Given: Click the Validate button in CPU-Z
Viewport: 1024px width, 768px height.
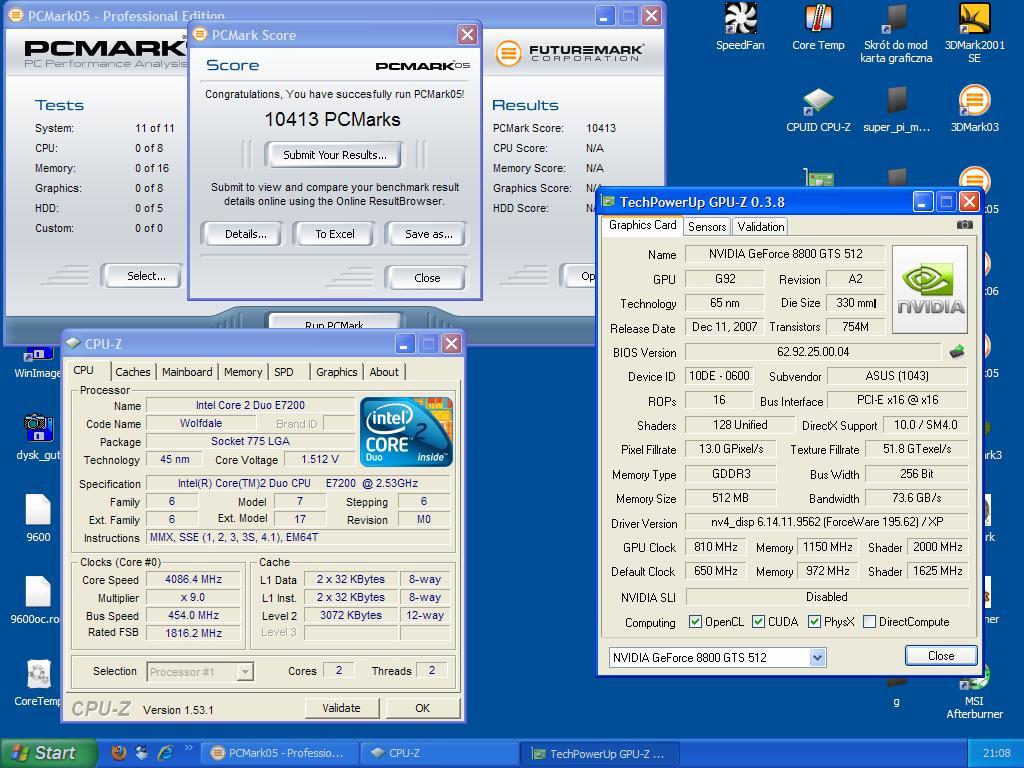Looking at the screenshot, I should tap(341, 708).
